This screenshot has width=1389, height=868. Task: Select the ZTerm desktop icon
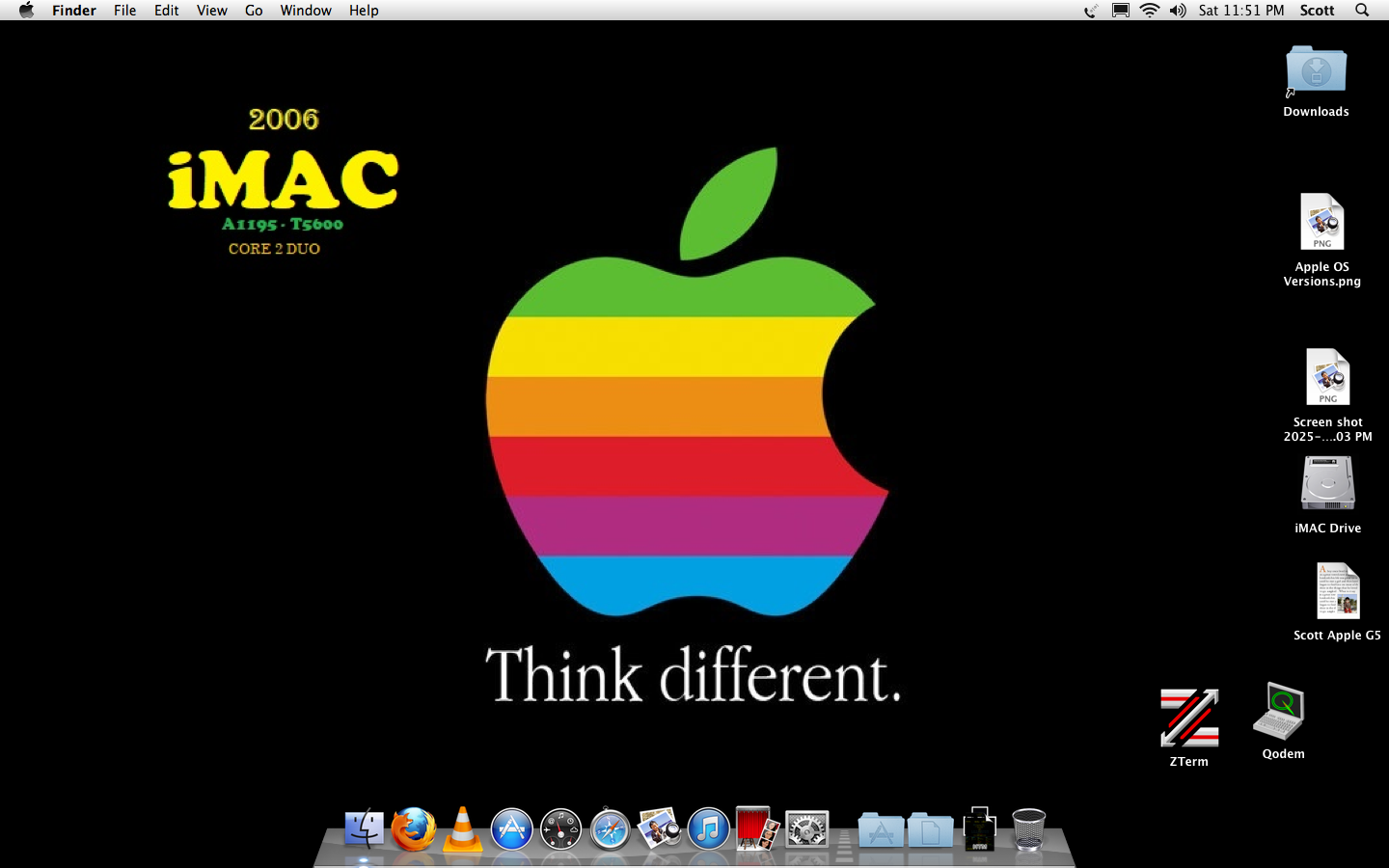coord(1188,719)
